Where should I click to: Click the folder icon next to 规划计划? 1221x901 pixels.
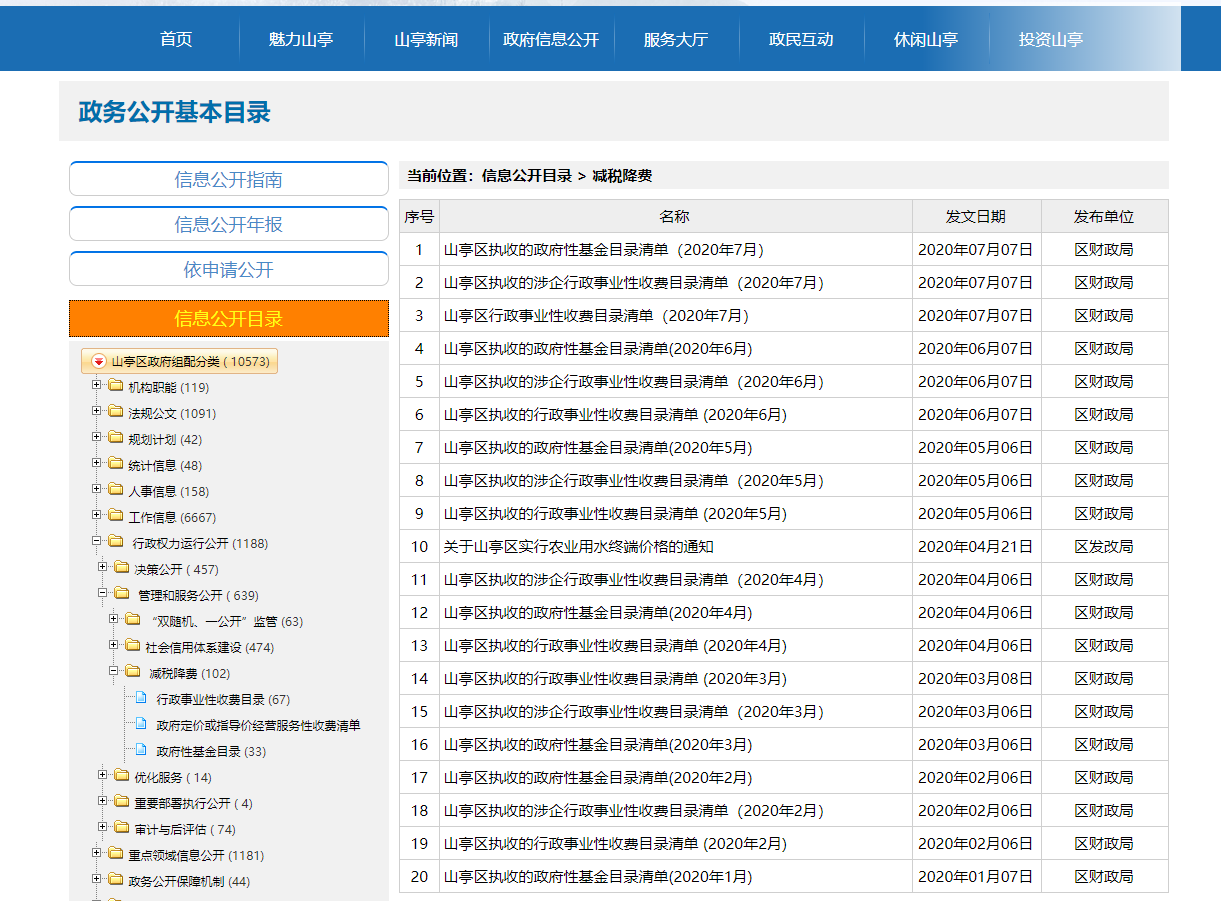(115, 438)
